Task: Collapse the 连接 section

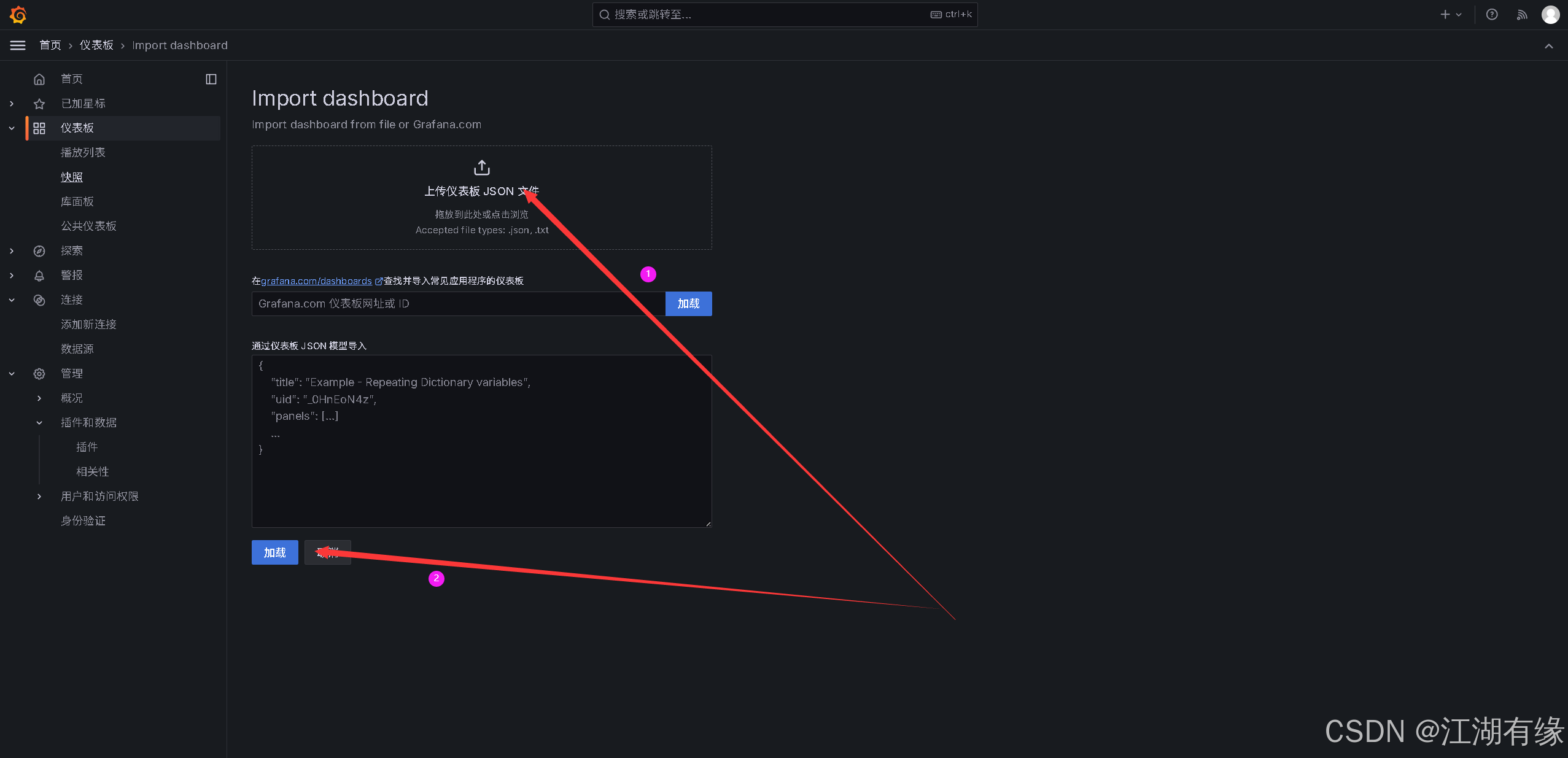Action: (x=12, y=300)
